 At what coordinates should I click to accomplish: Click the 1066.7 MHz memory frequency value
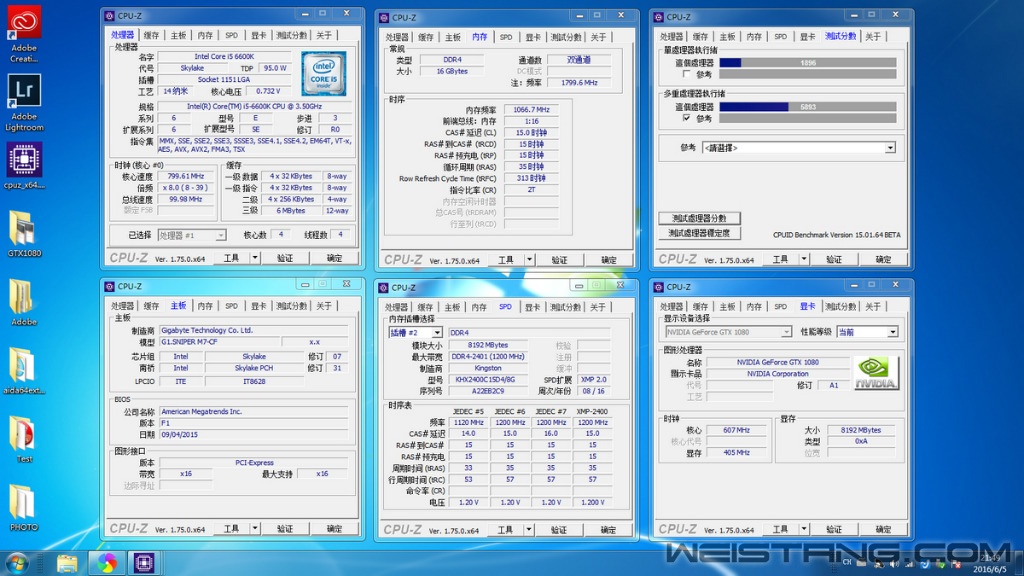532,110
